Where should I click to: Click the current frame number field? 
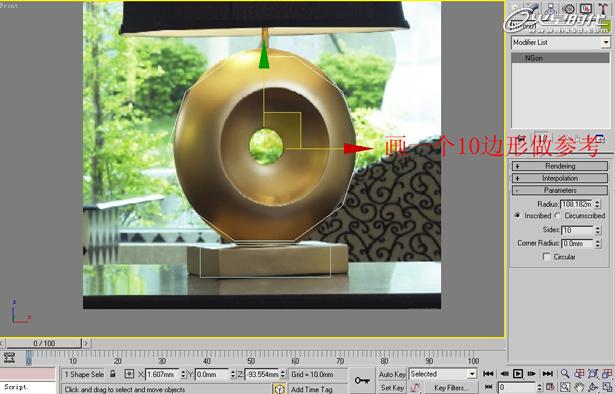[517, 388]
